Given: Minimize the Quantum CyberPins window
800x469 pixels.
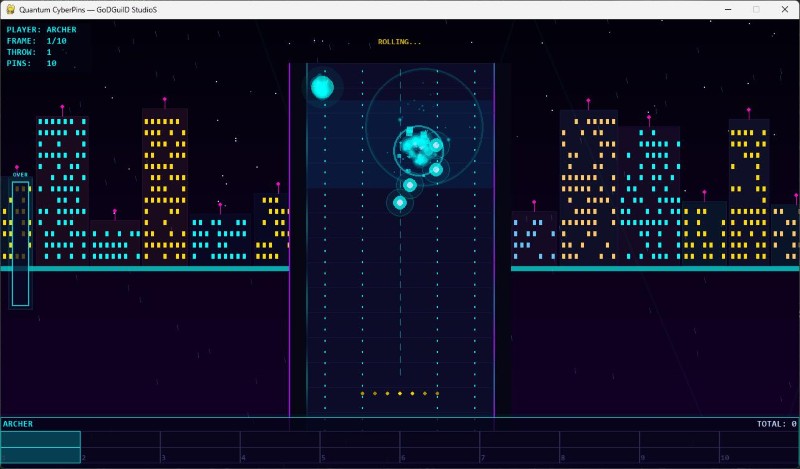Looking at the screenshot, I should pyautogui.click(x=728, y=9).
